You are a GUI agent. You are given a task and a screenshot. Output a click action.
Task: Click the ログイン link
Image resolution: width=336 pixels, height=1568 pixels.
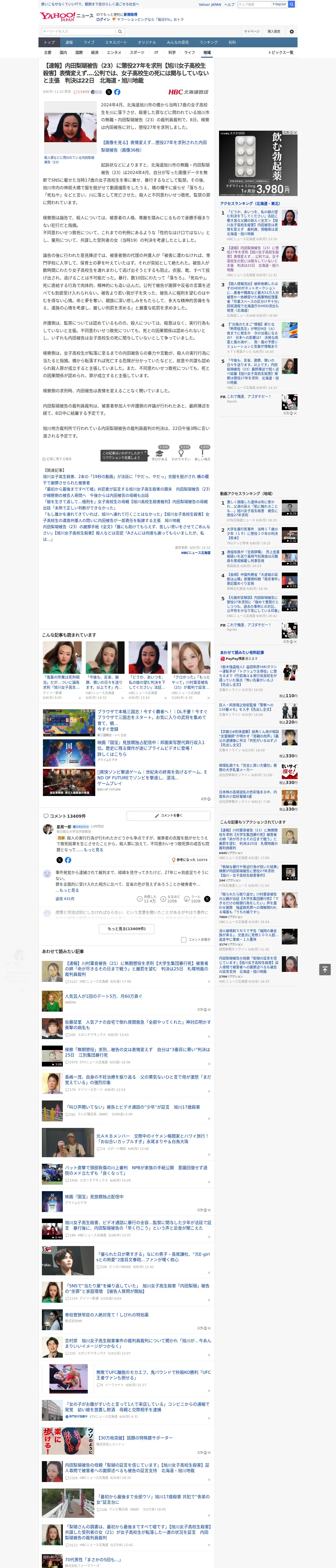[103, 20]
